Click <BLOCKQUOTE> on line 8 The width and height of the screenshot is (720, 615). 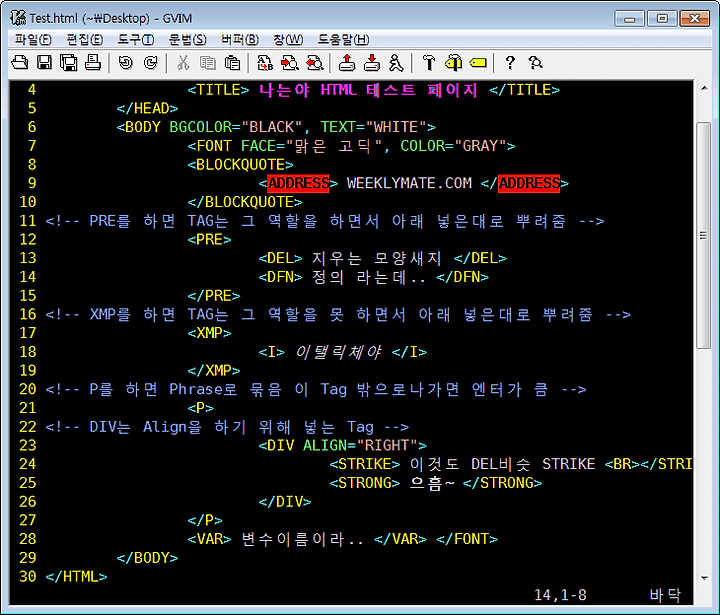pyautogui.click(x=240, y=164)
